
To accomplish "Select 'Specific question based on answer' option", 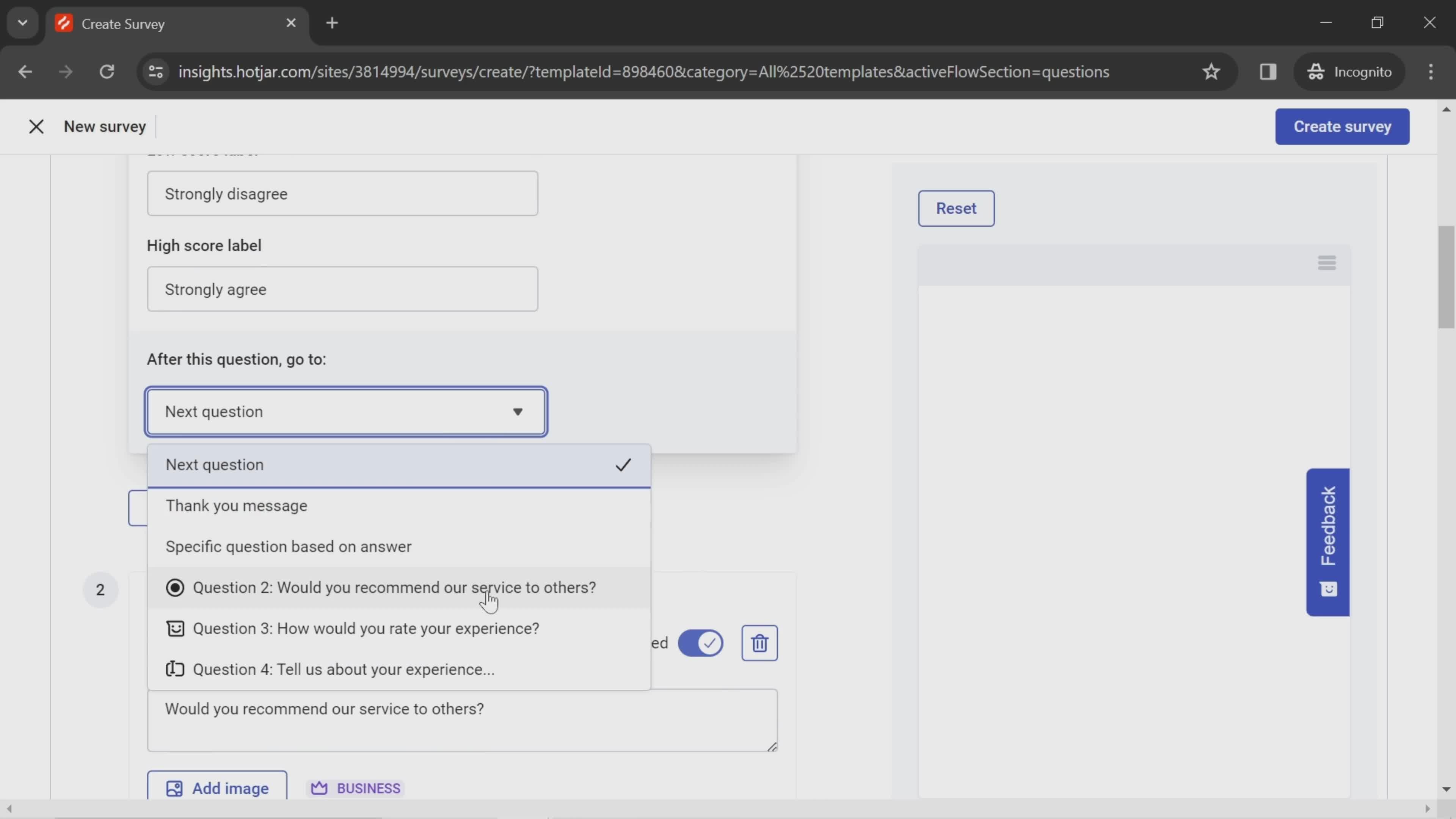I will click(x=289, y=546).
